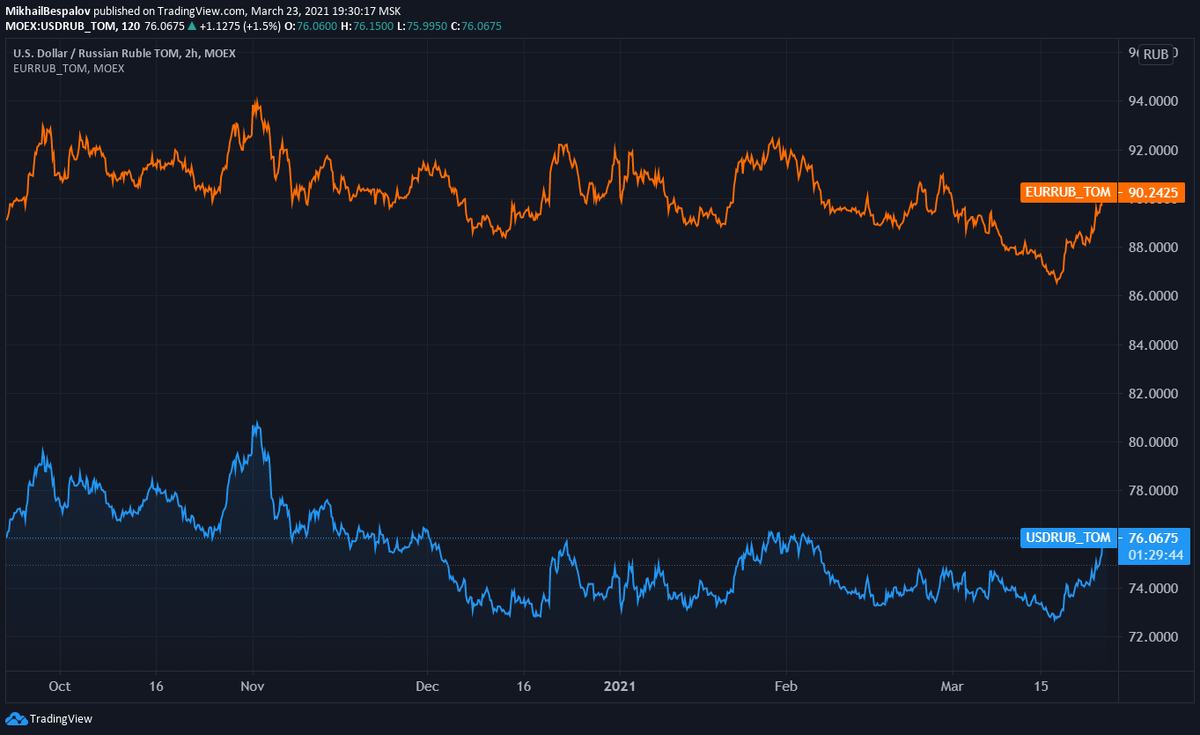Click the Feb label on time axis

[786, 687]
